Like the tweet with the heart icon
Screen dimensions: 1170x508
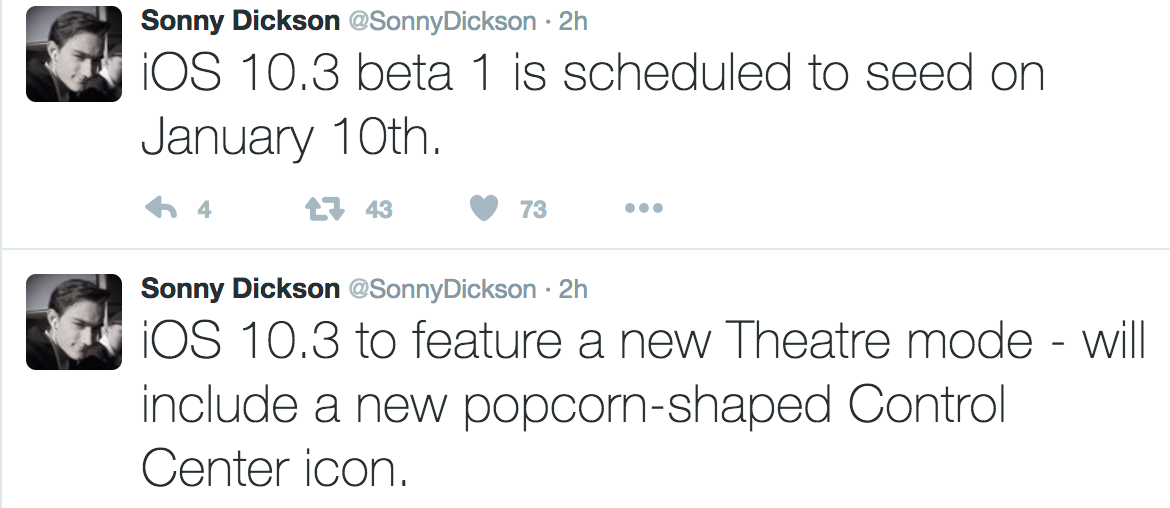[x=484, y=209]
